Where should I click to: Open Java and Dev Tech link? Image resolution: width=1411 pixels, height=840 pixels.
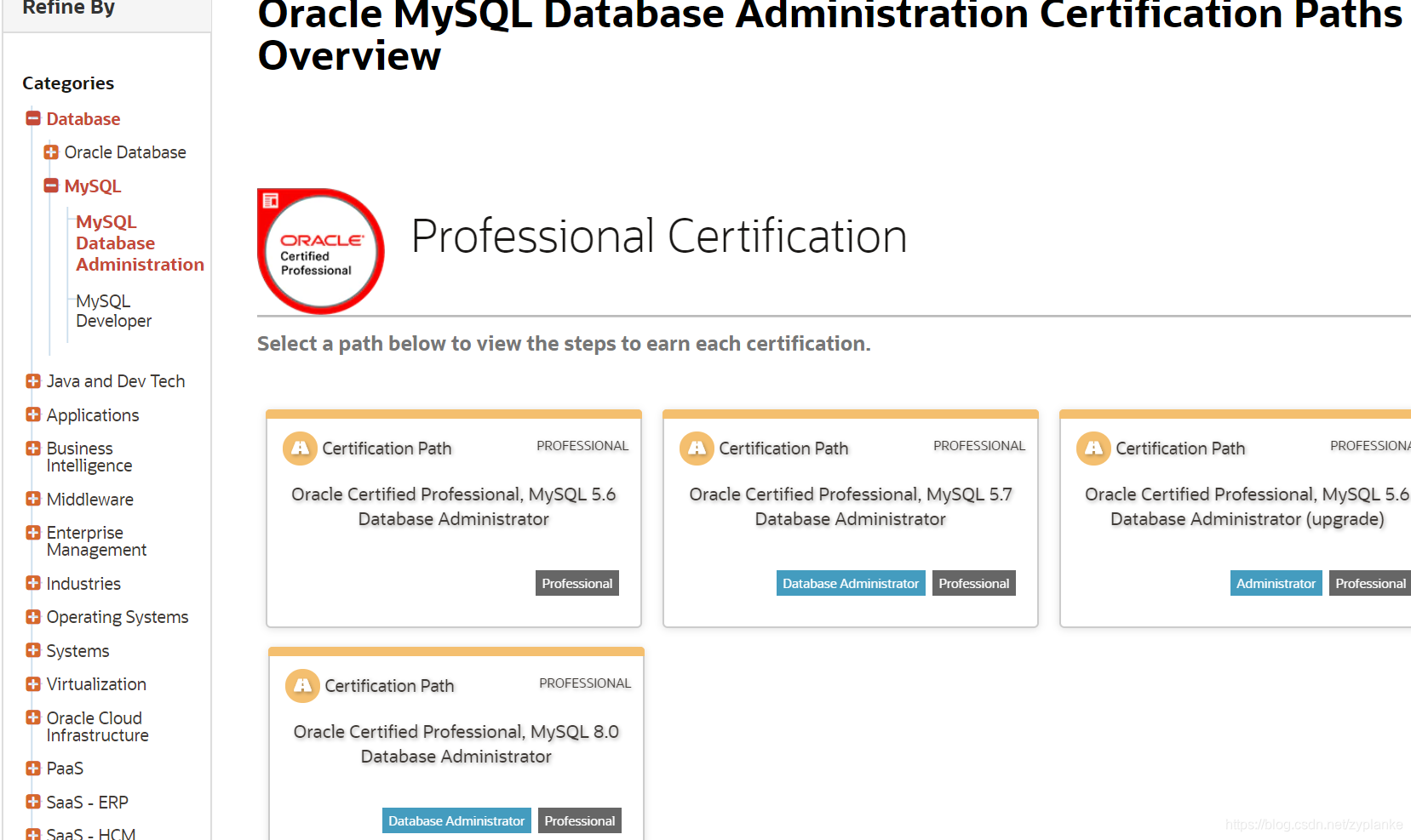point(116,381)
